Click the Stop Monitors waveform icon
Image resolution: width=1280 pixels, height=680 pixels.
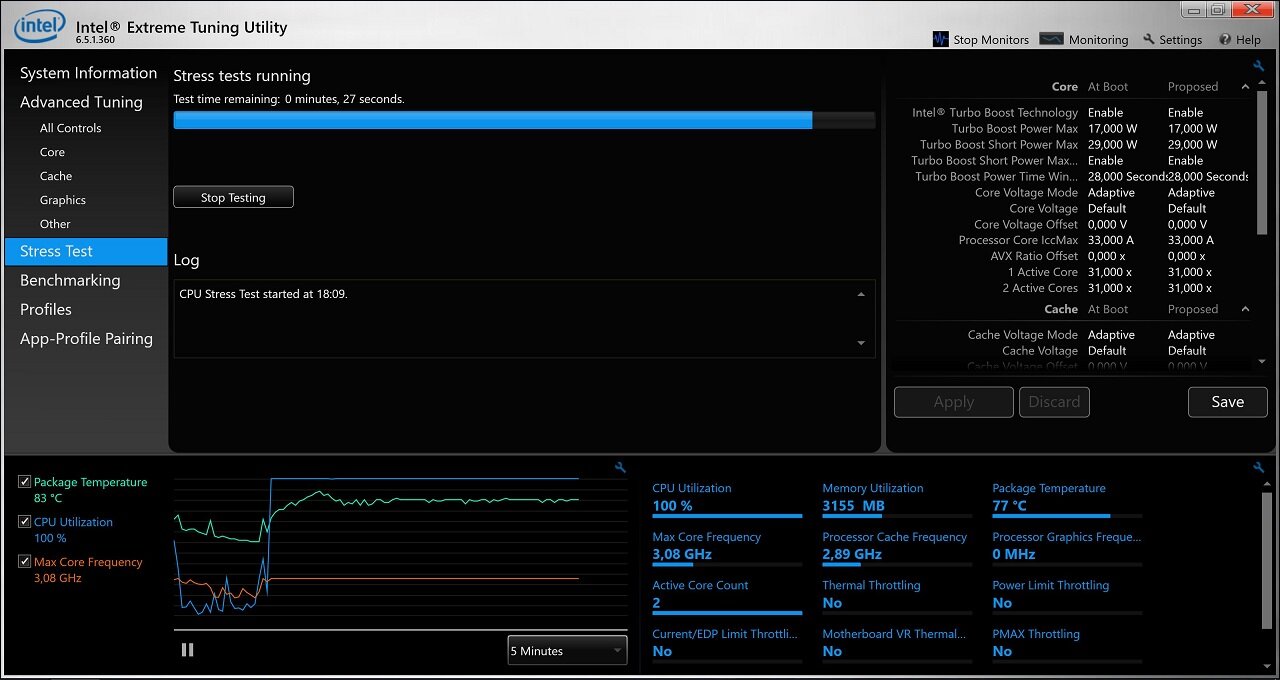tap(940, 39)
